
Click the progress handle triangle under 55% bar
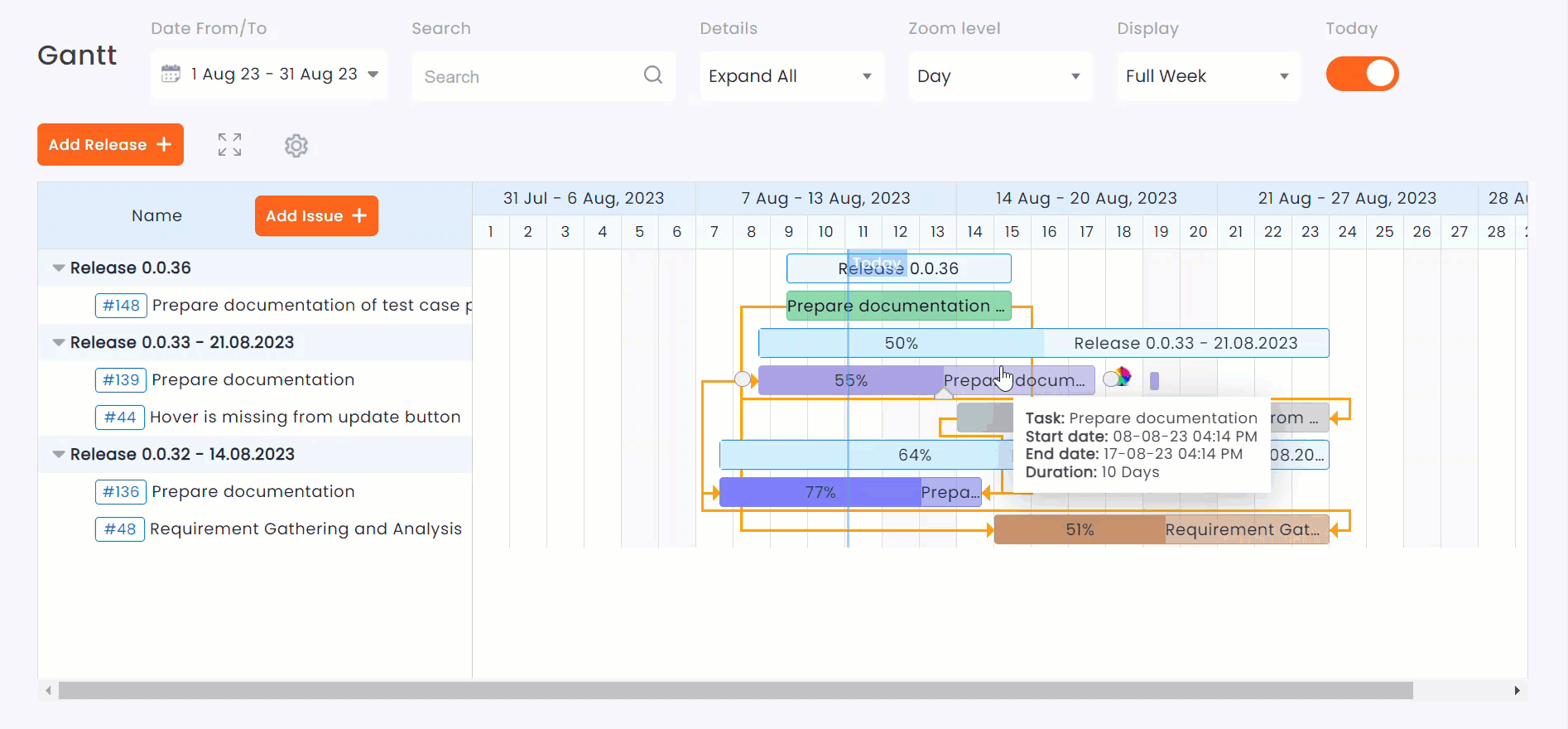pyautogui.click(x=944, y=394)
